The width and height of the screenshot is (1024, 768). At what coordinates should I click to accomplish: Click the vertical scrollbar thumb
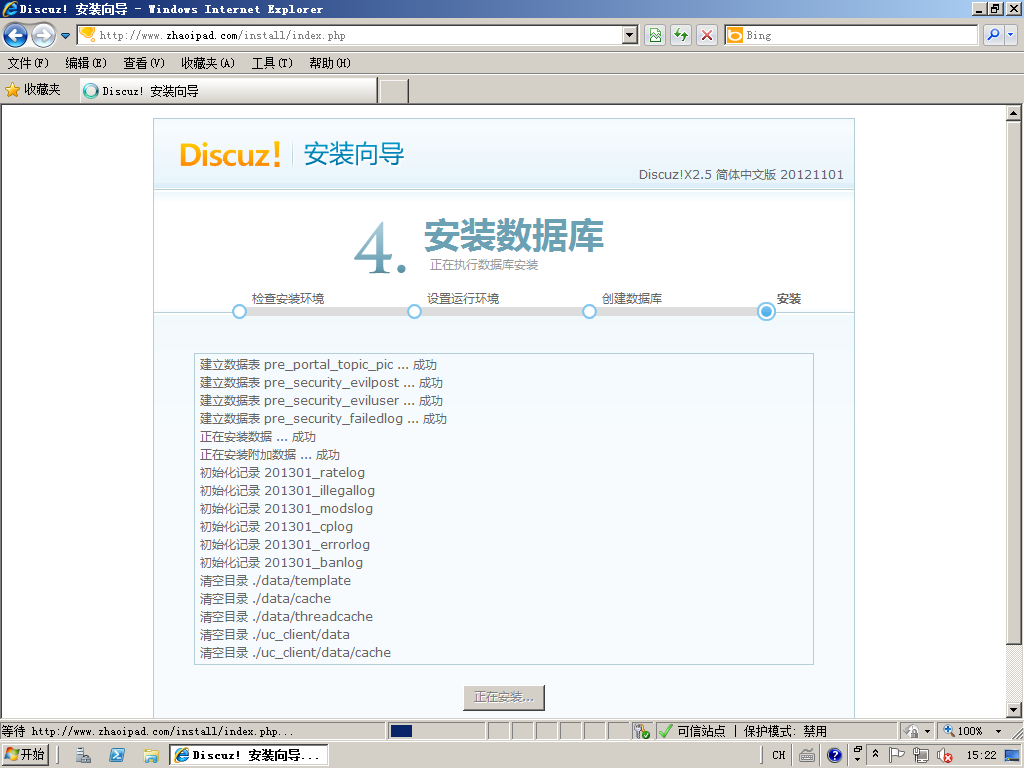coord(1013,383)
